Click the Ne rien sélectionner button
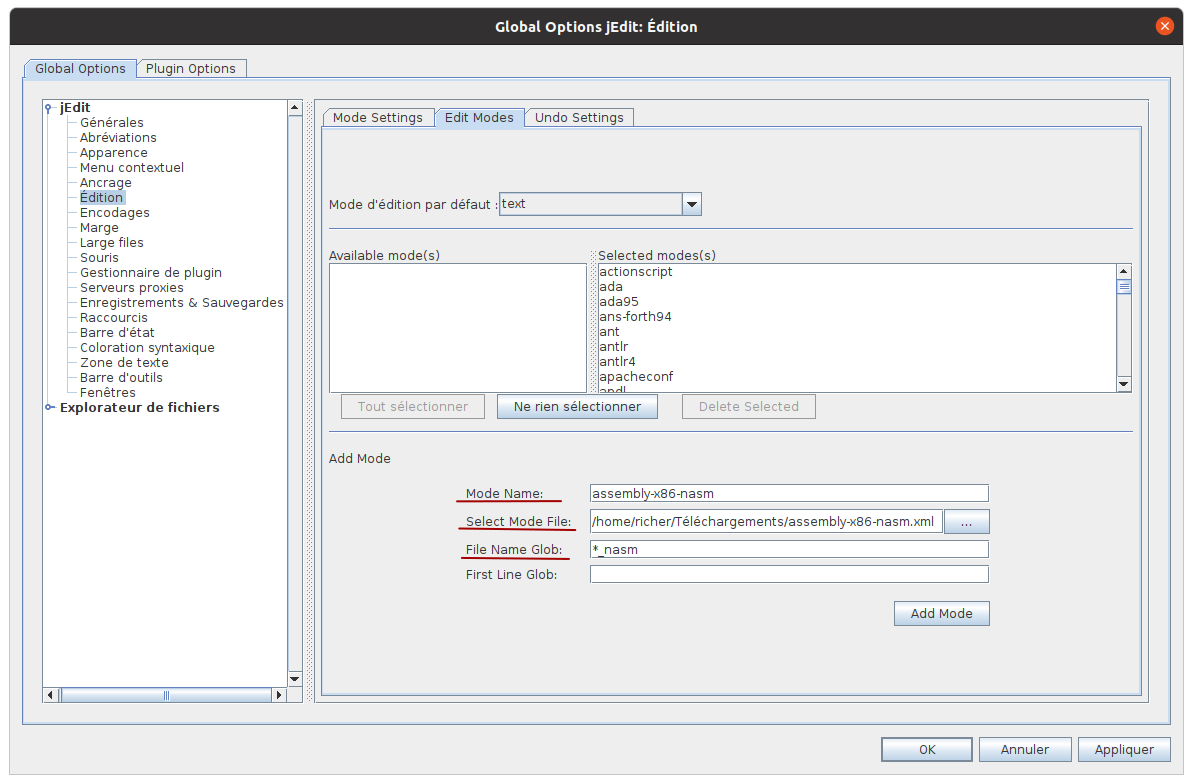The height and width of the screenshot is (784, 1193). click(x=577, y=407)
